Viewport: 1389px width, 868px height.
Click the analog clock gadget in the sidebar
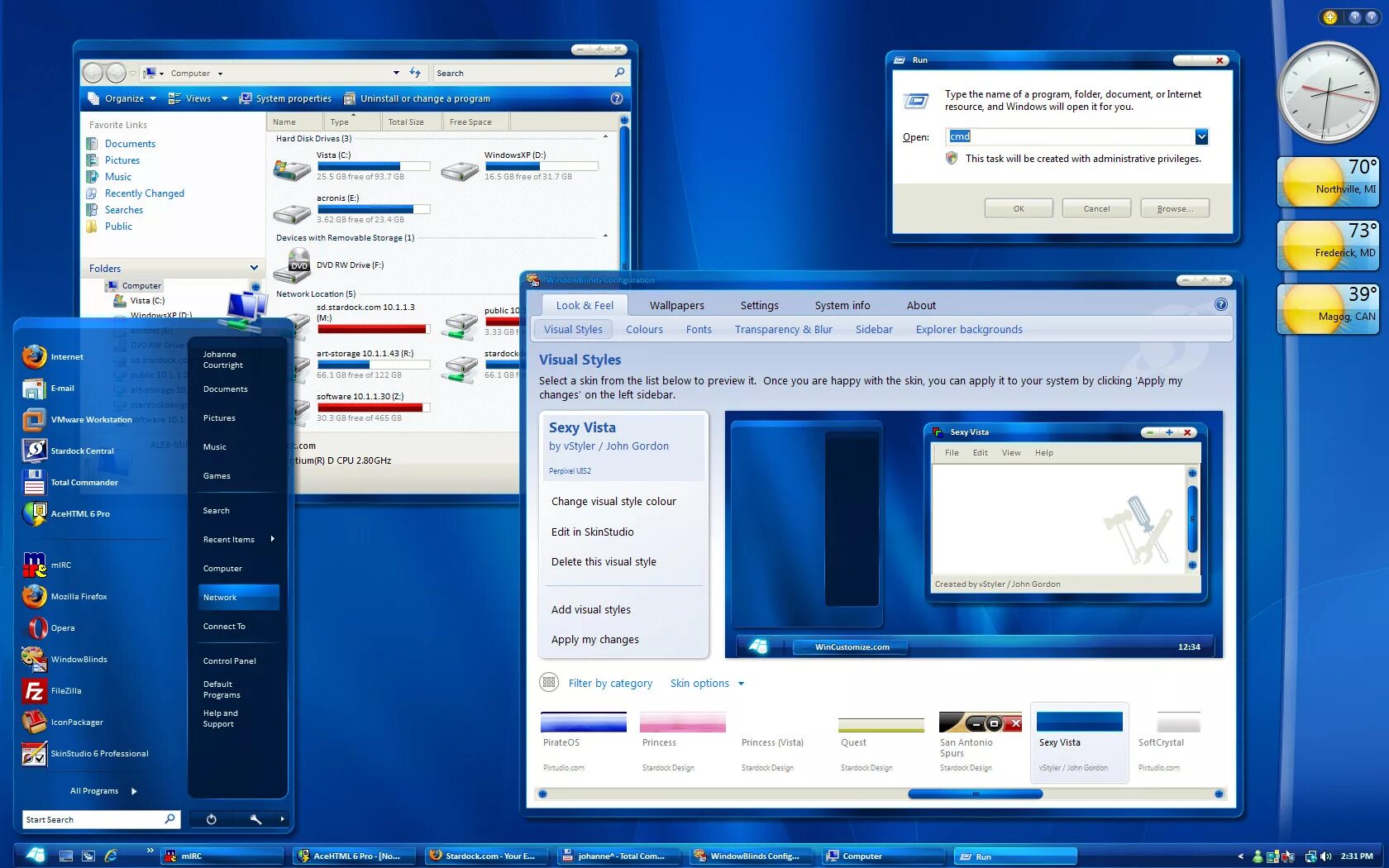pyautogui.click(x=1328, y=93)
